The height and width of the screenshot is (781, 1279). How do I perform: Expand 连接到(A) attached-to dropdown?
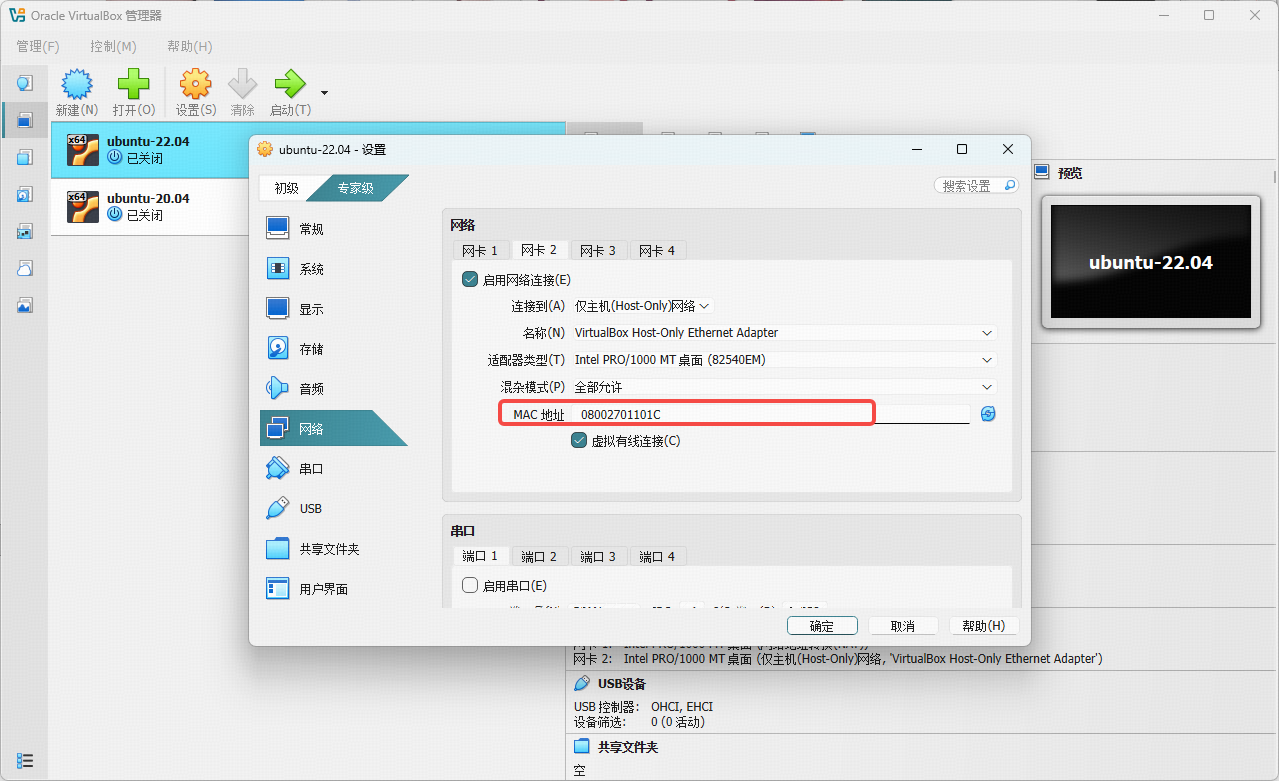coord(642,306)
